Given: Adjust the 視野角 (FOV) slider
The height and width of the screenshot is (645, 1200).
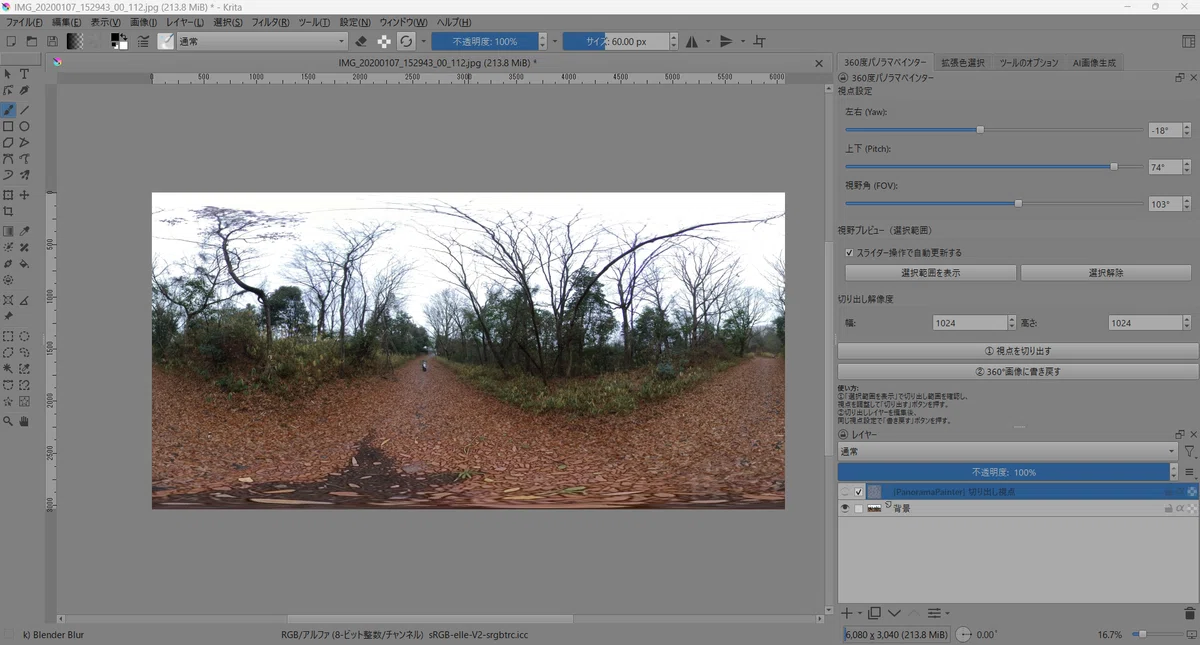Looking at the screenshot, I should pyautogui.click(x=994, y=203).
